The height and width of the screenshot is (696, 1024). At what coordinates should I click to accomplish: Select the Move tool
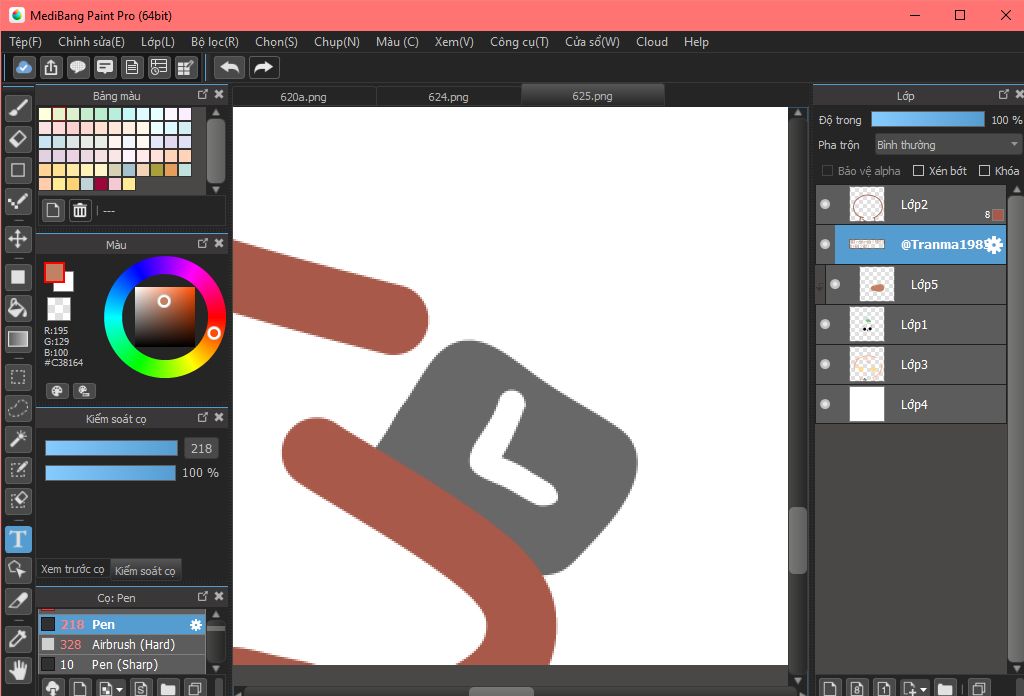pos(18,238)
